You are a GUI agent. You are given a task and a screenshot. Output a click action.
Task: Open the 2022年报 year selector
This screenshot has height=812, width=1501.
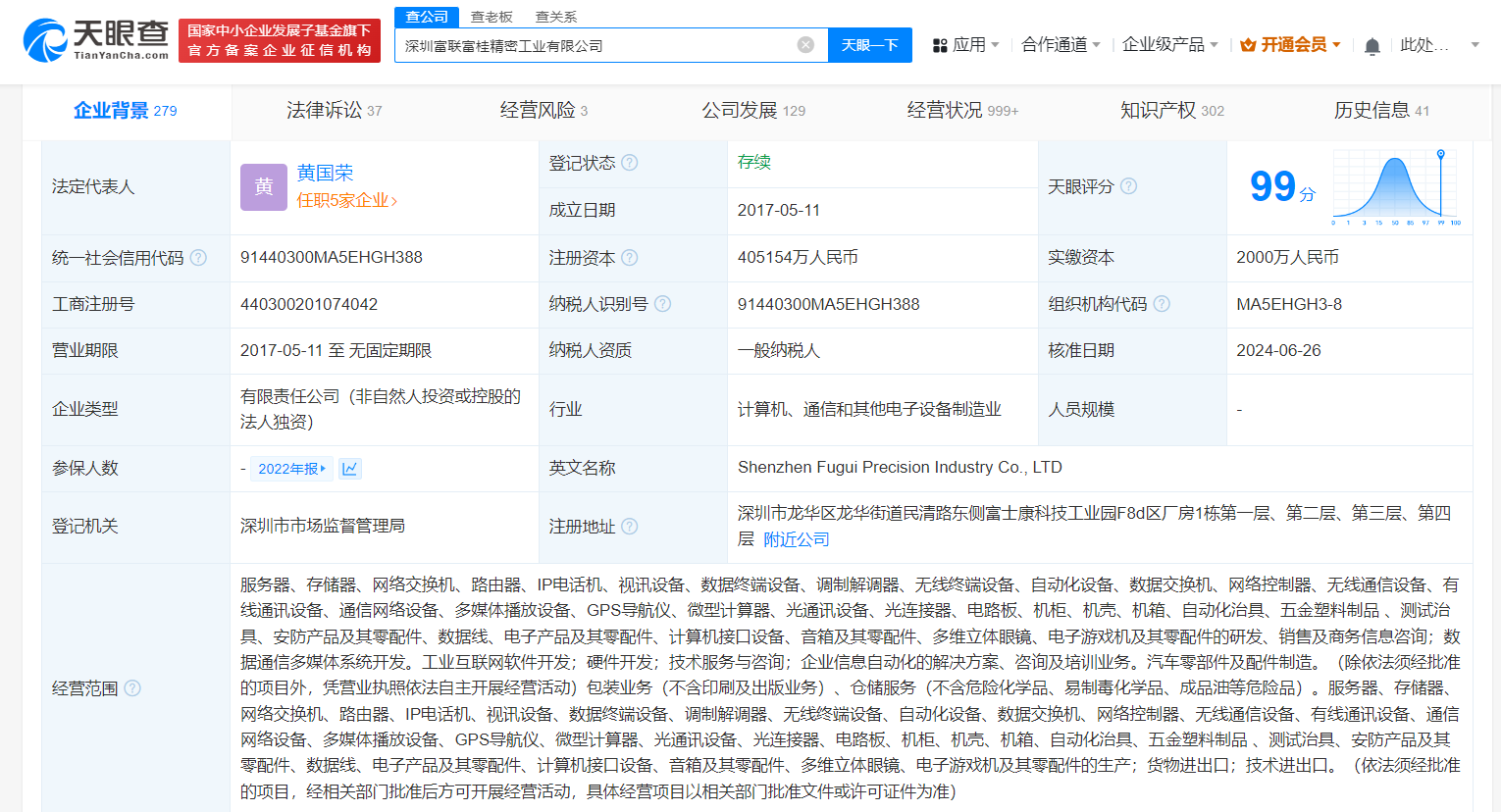point(290,469)
